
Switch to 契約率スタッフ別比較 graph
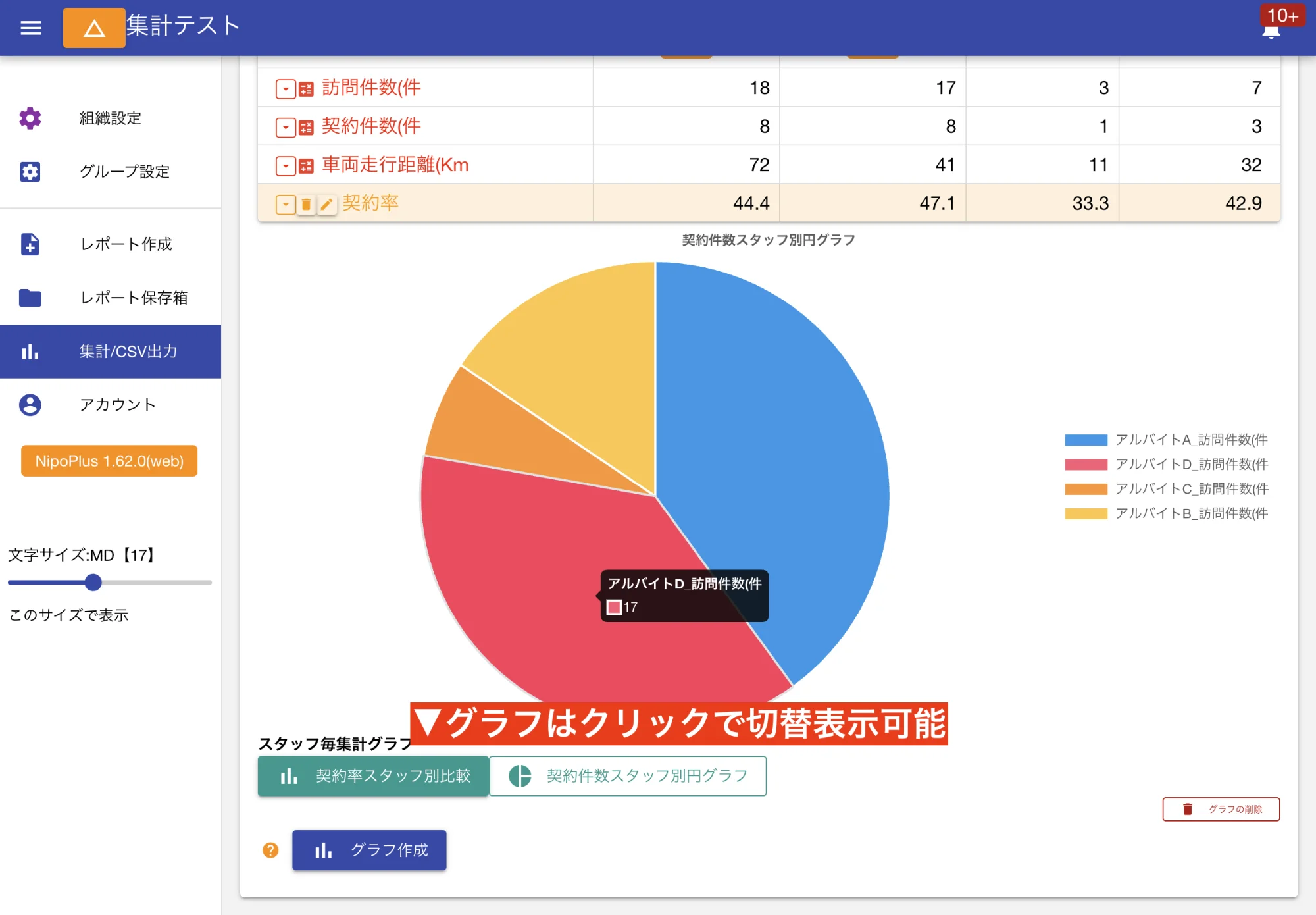coord(374,776)
